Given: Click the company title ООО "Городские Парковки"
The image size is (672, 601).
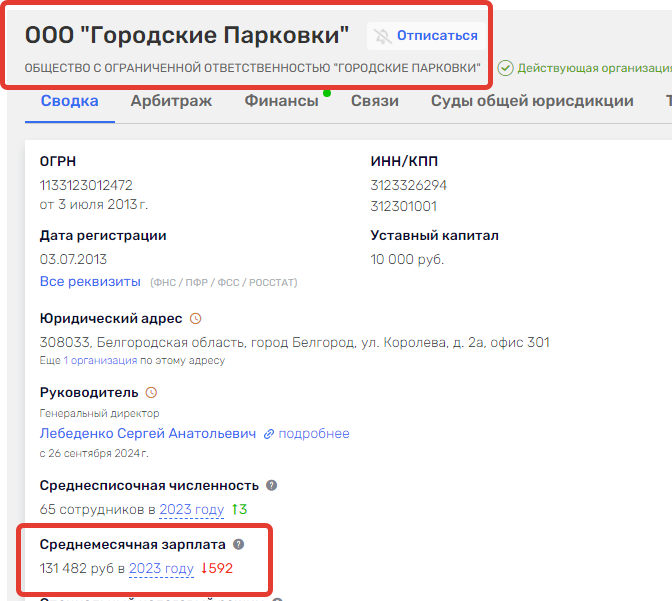Looking at the screenshot, I should 187,35.
